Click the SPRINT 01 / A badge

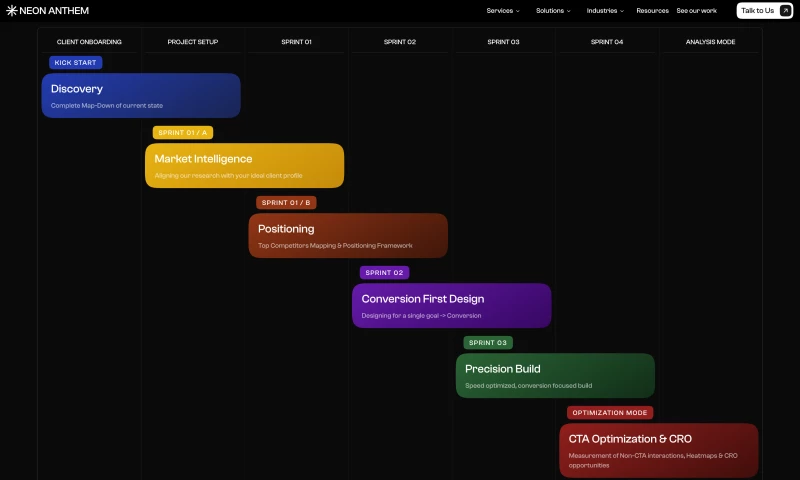[x=183, y=133]
